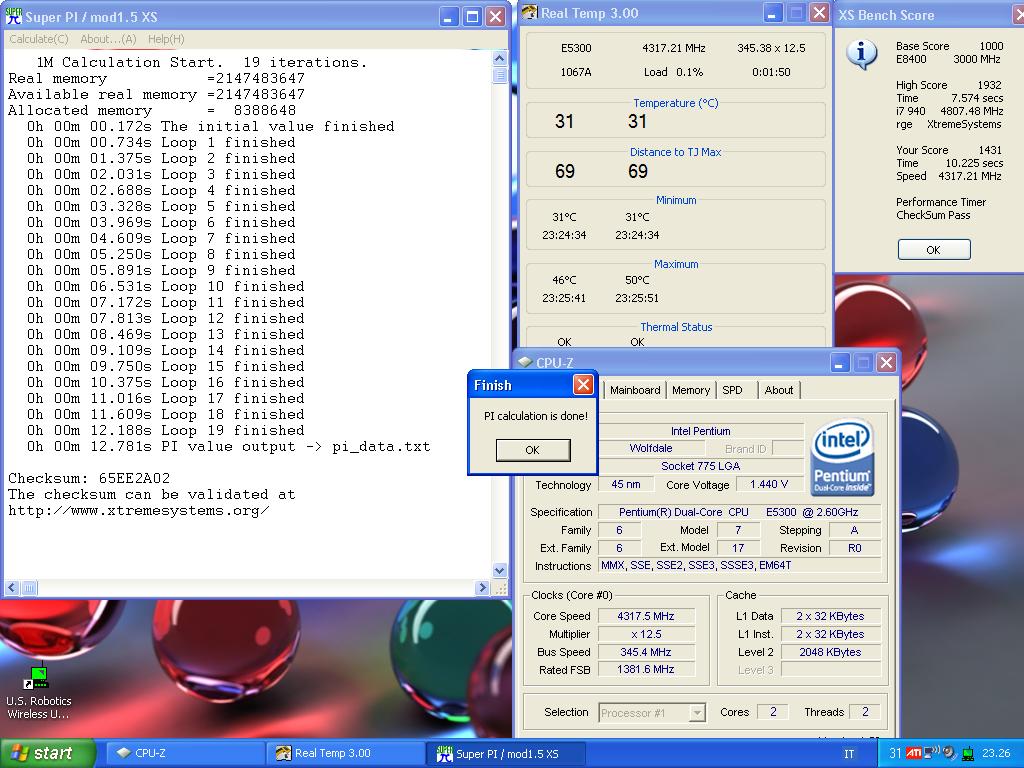Click the Wolfdale code name field

651,448
